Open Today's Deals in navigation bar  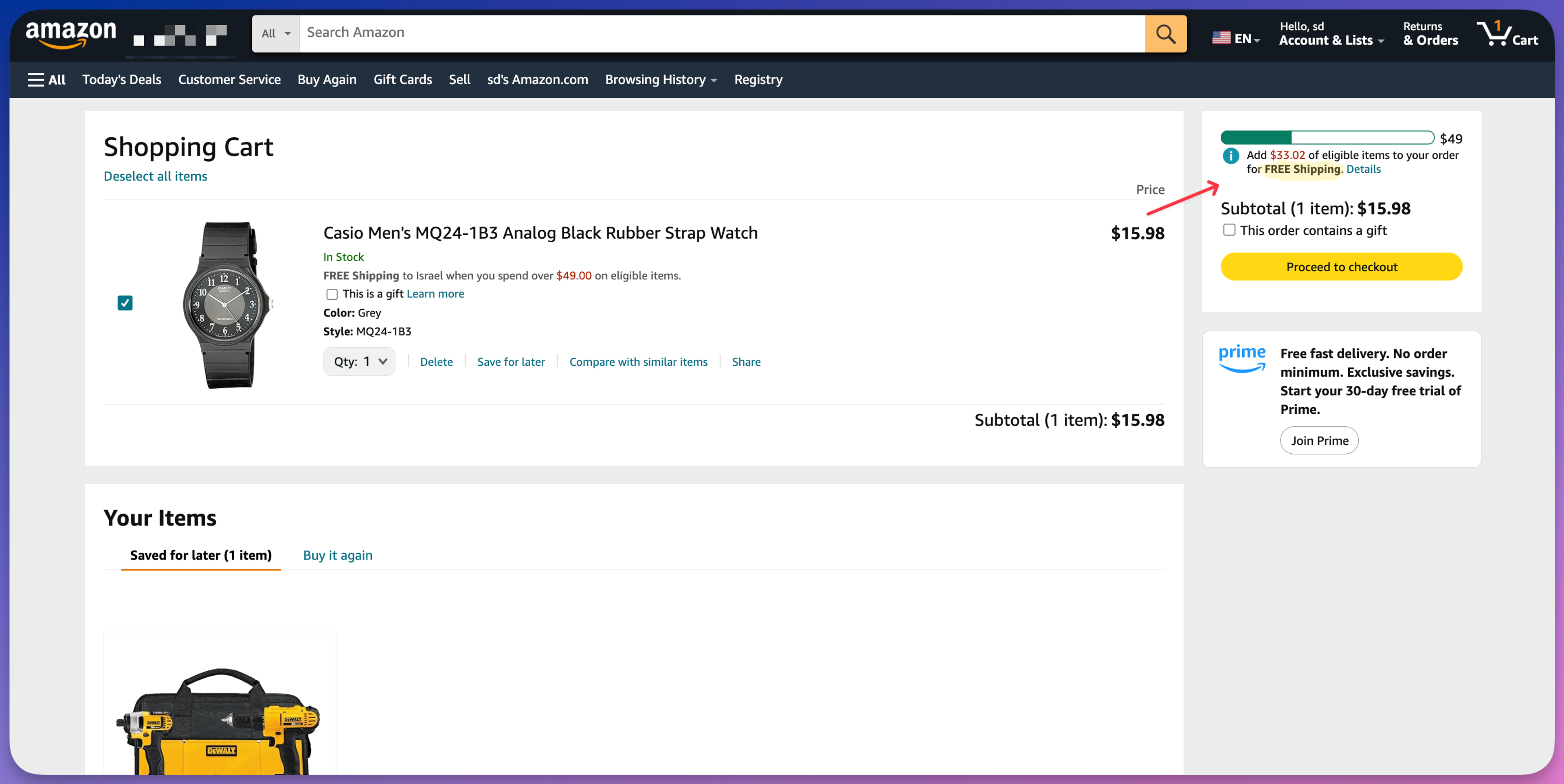click(121, 79)
